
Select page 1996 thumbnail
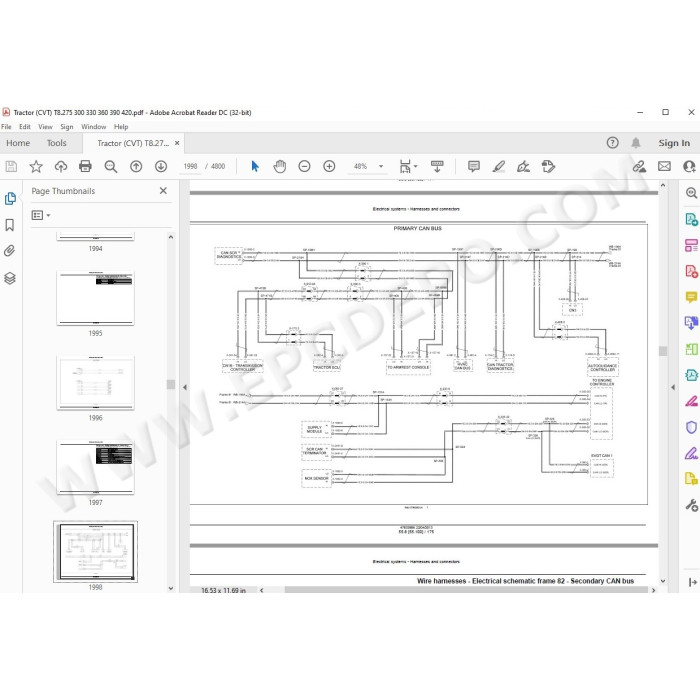(96, 383)
